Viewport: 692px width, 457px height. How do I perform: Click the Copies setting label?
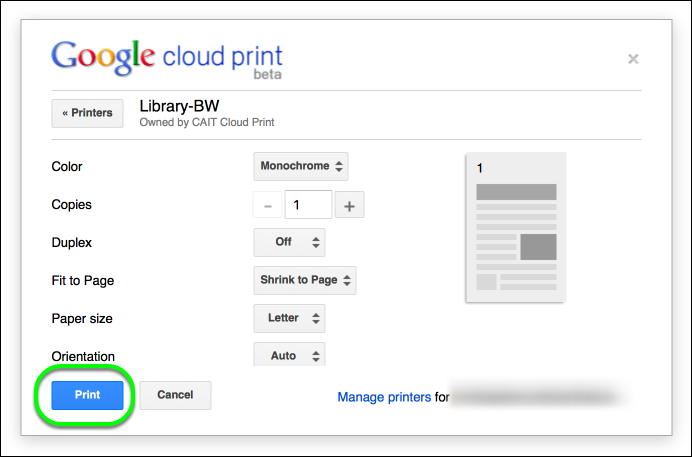(71, 205)
